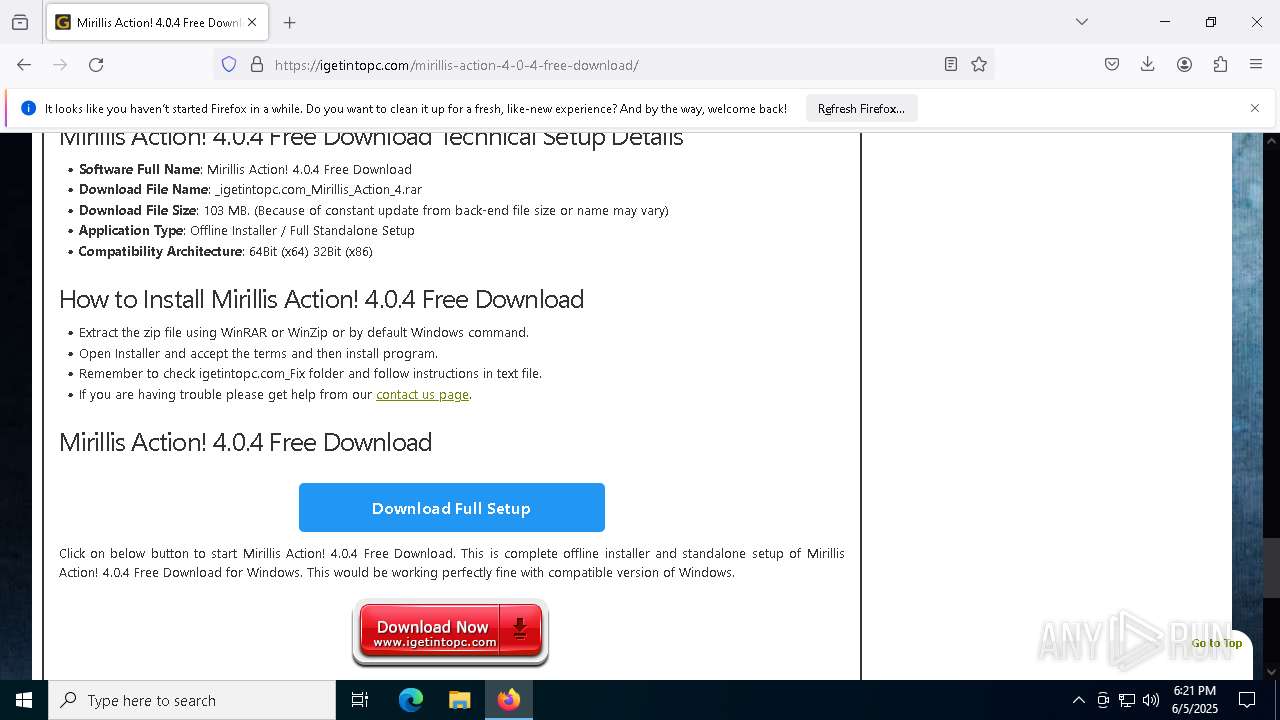Image resolution: width=1280 pixels, height=720 pixels.
Task: Open the Firefox application hamburger menu
Action: [1256, 64]
